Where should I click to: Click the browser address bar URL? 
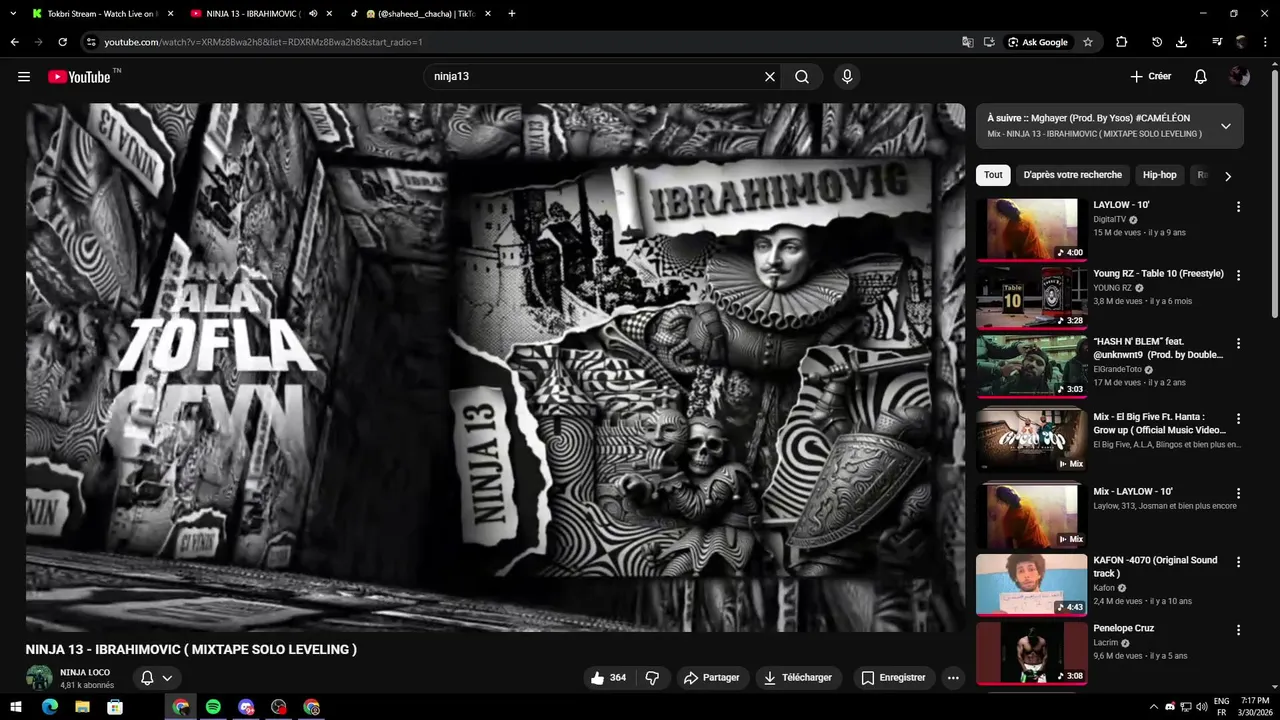263,42
